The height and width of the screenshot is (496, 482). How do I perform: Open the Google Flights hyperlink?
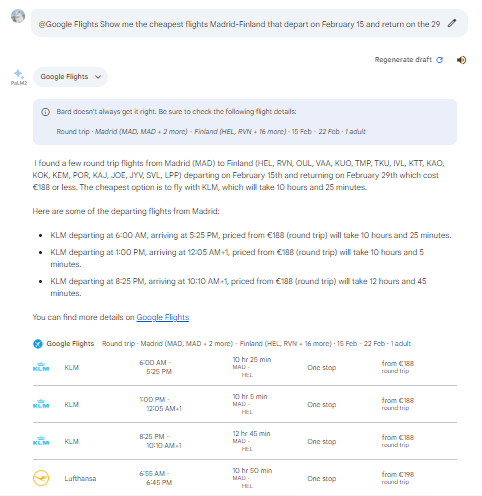pos(163,317)
